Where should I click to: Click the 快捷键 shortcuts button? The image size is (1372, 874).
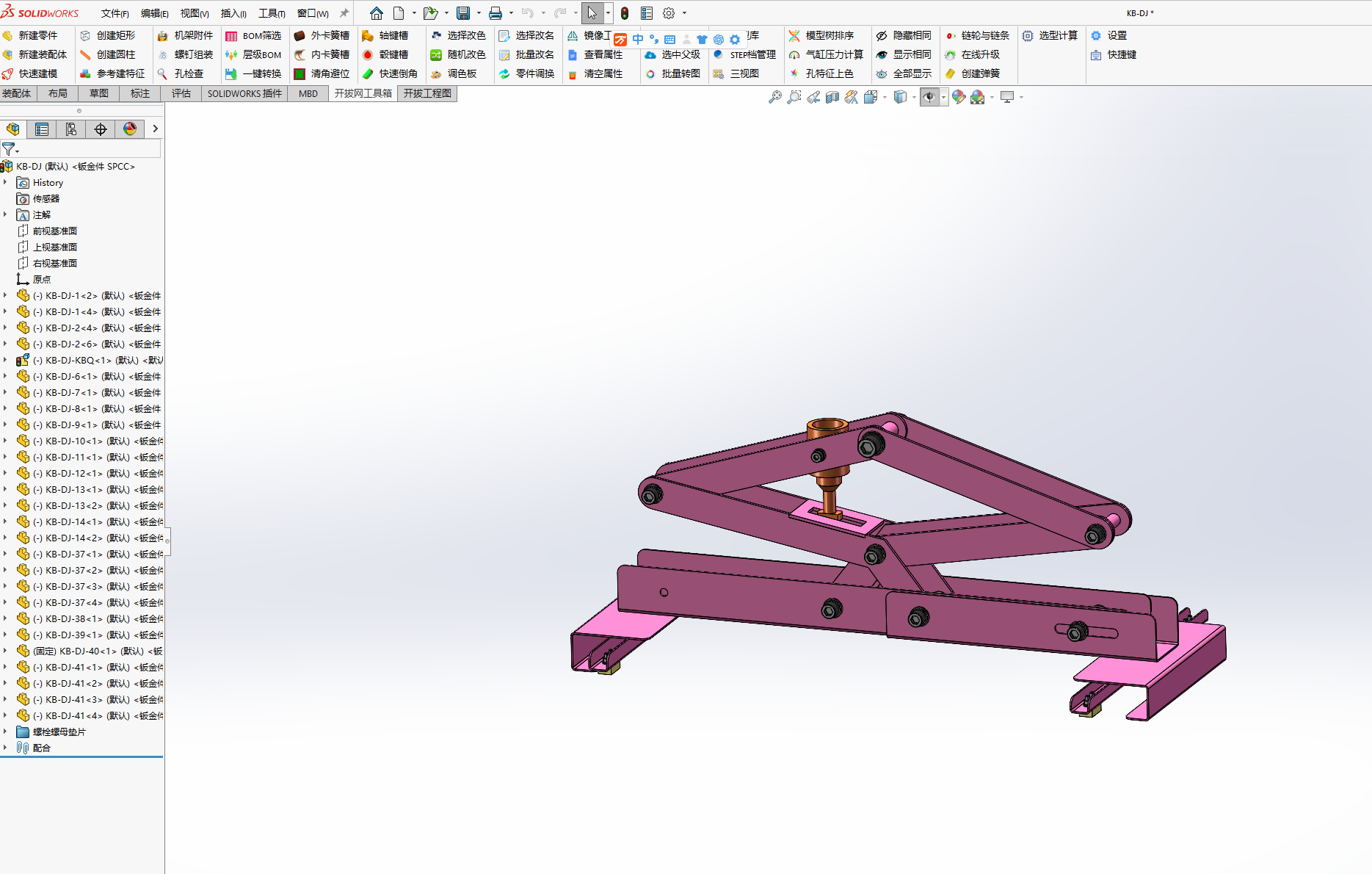click(x=1114, y=54)
